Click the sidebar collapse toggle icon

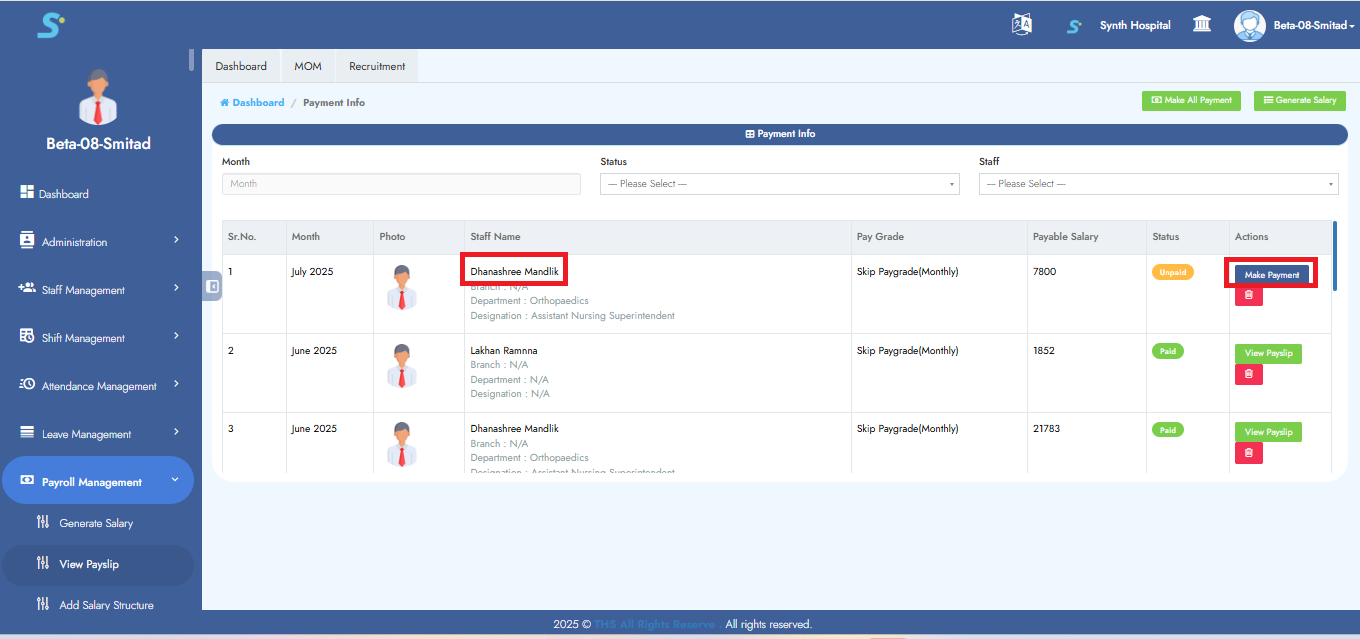[x=212, y=286]
